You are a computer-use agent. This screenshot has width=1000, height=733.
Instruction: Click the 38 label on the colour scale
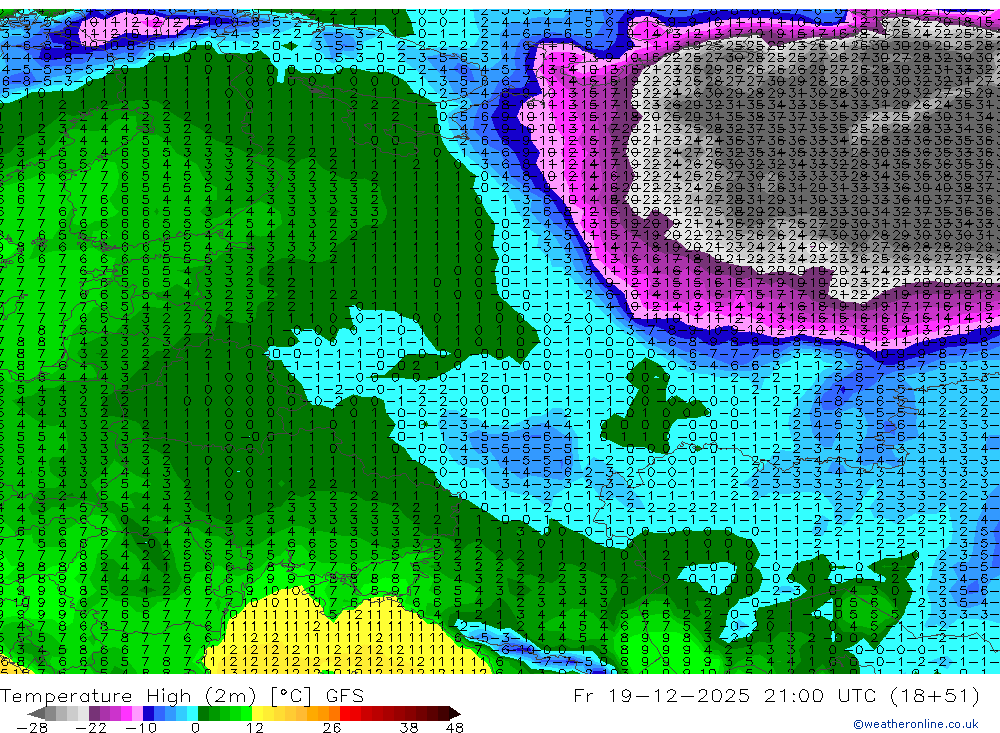coord(409,727)
